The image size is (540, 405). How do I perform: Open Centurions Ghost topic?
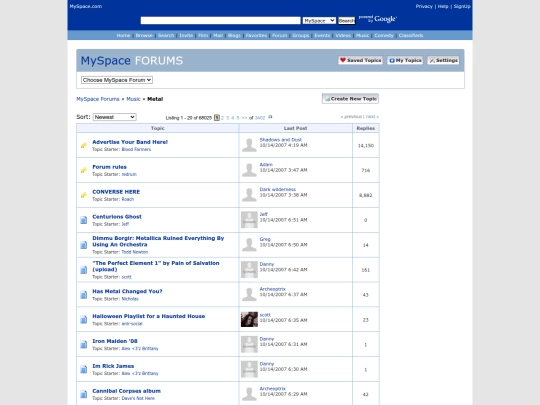(117, 217)
